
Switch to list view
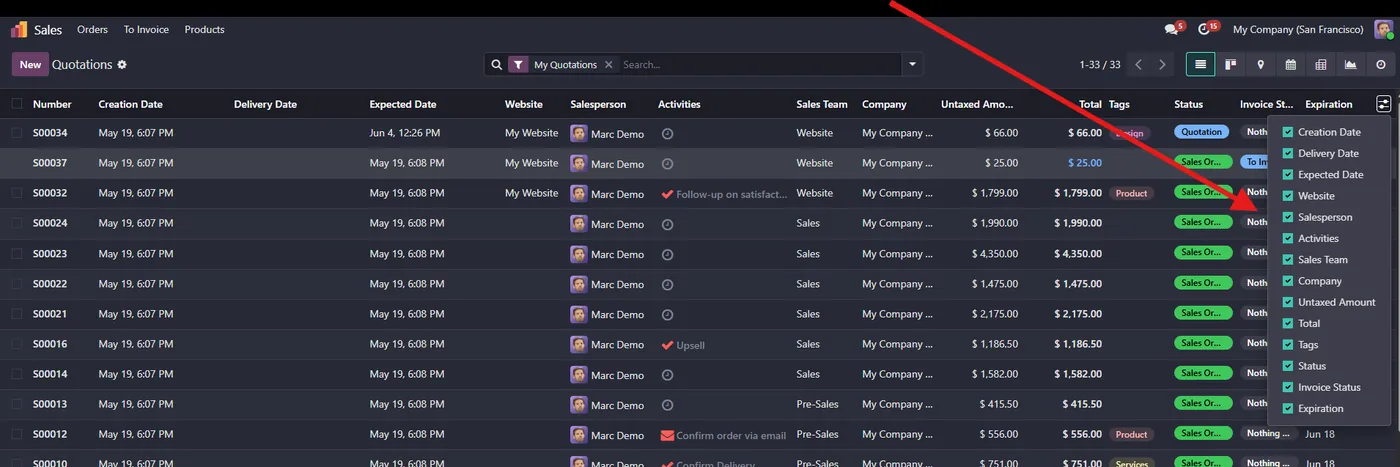pyautogui.click(x=1201, y=64)
